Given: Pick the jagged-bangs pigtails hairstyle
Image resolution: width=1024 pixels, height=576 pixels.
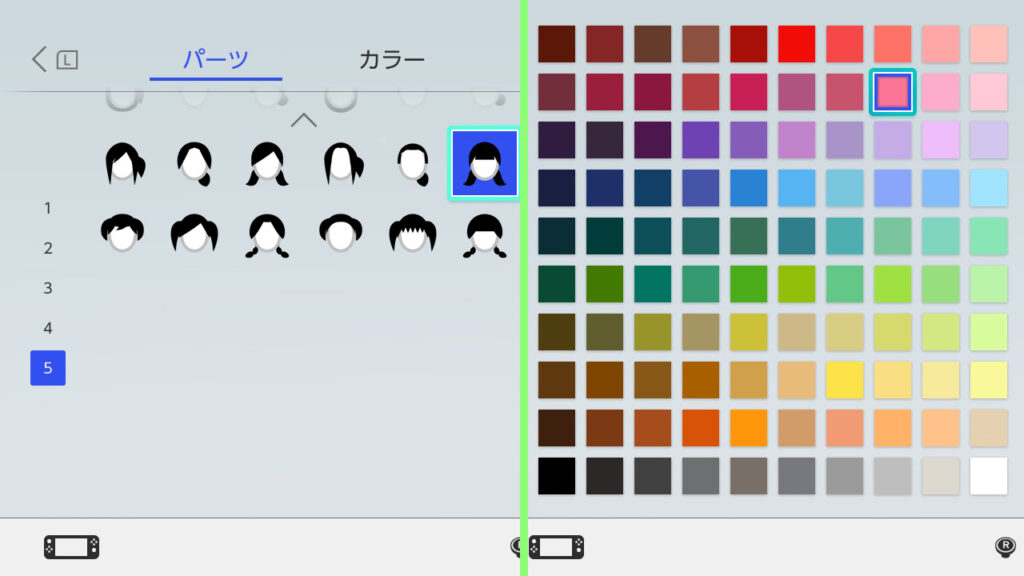Looking at the screenshot, I should 412,234.
